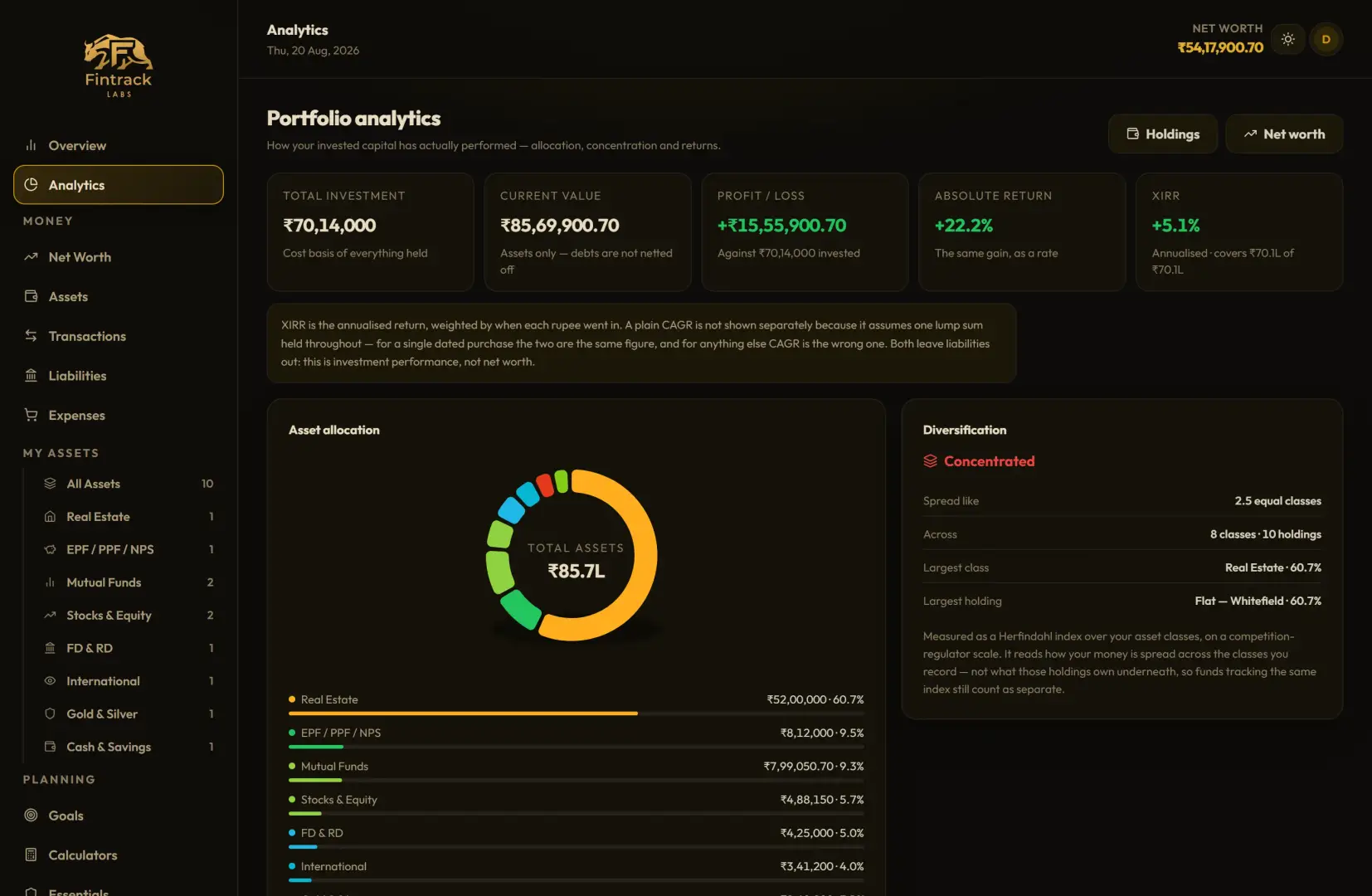
Task: Click the FD & RD allocation row label
Action: point(322,833)
